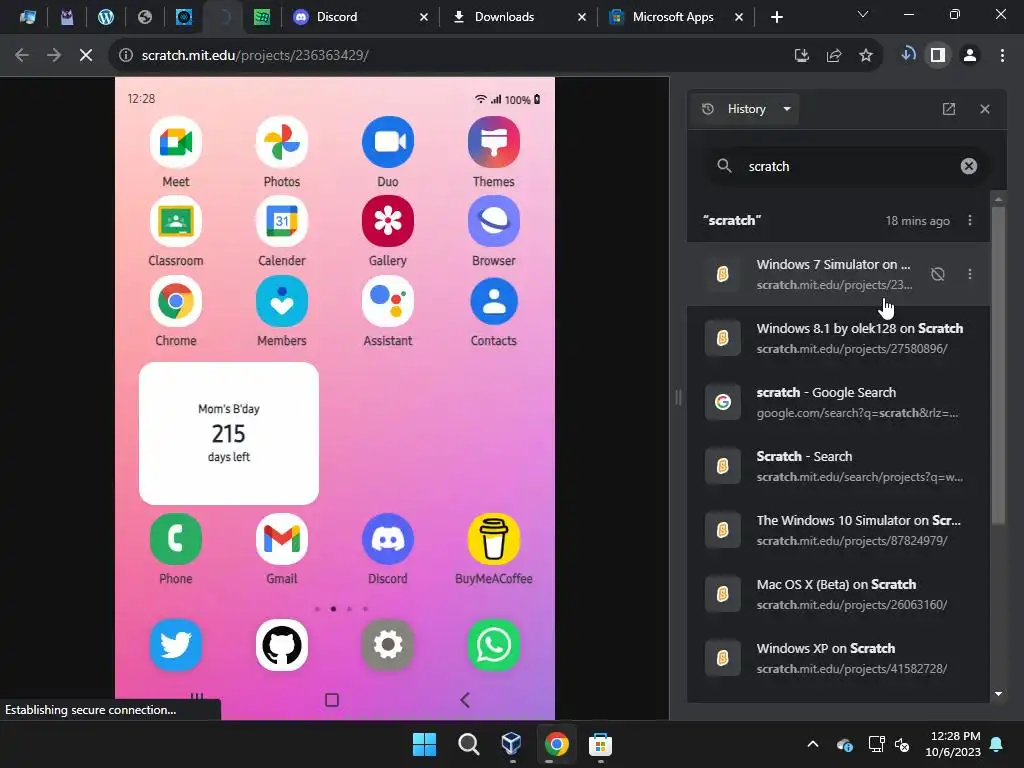Open The Windows 10 Simulator entry
Viewport: 1024px width, 768px height.
point(839,530)
